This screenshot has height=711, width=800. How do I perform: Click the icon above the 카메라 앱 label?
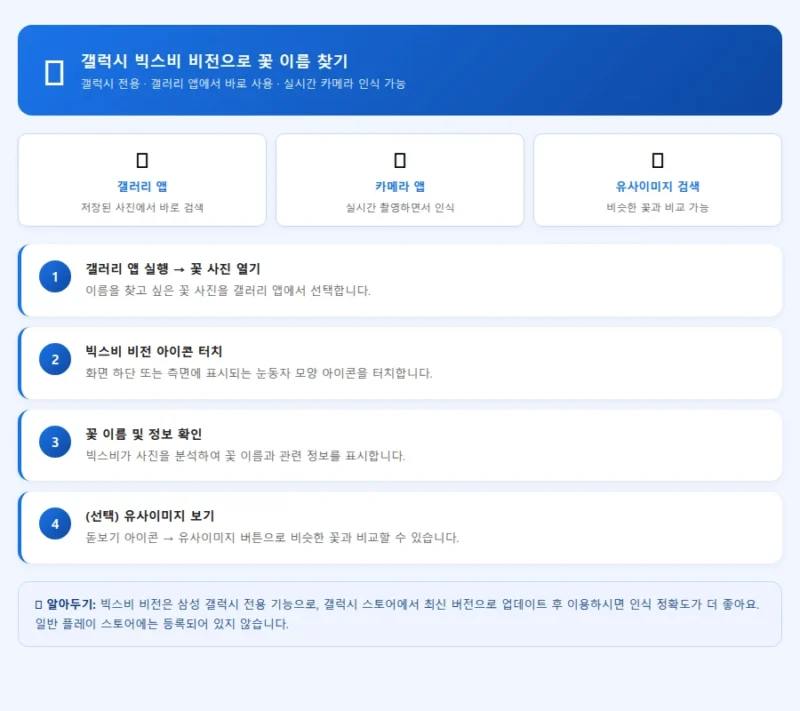[400, 160]
